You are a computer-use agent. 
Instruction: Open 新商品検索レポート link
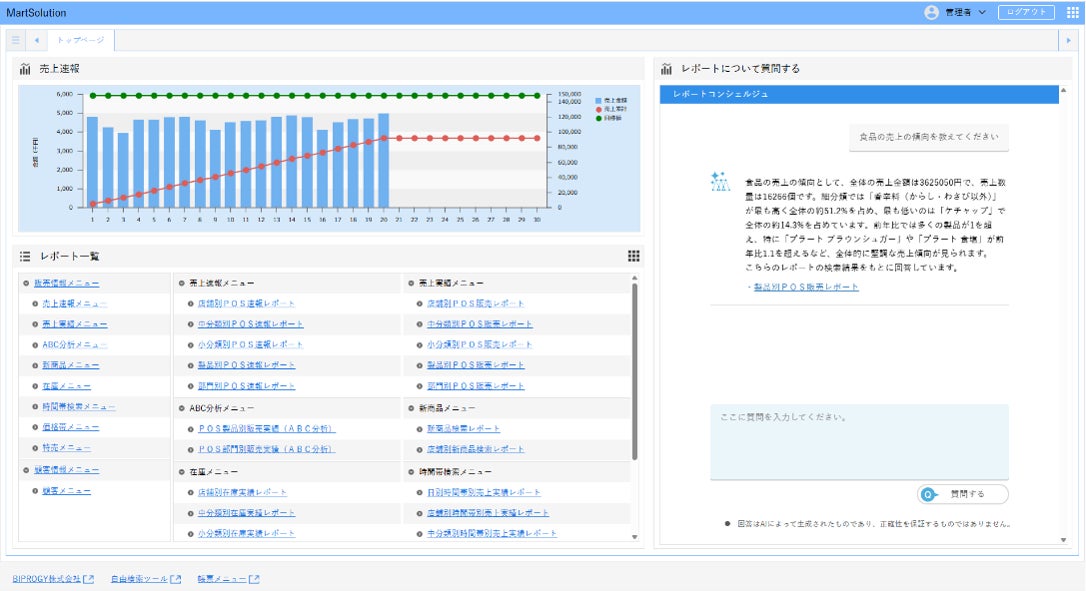click(x=463, y=429)
